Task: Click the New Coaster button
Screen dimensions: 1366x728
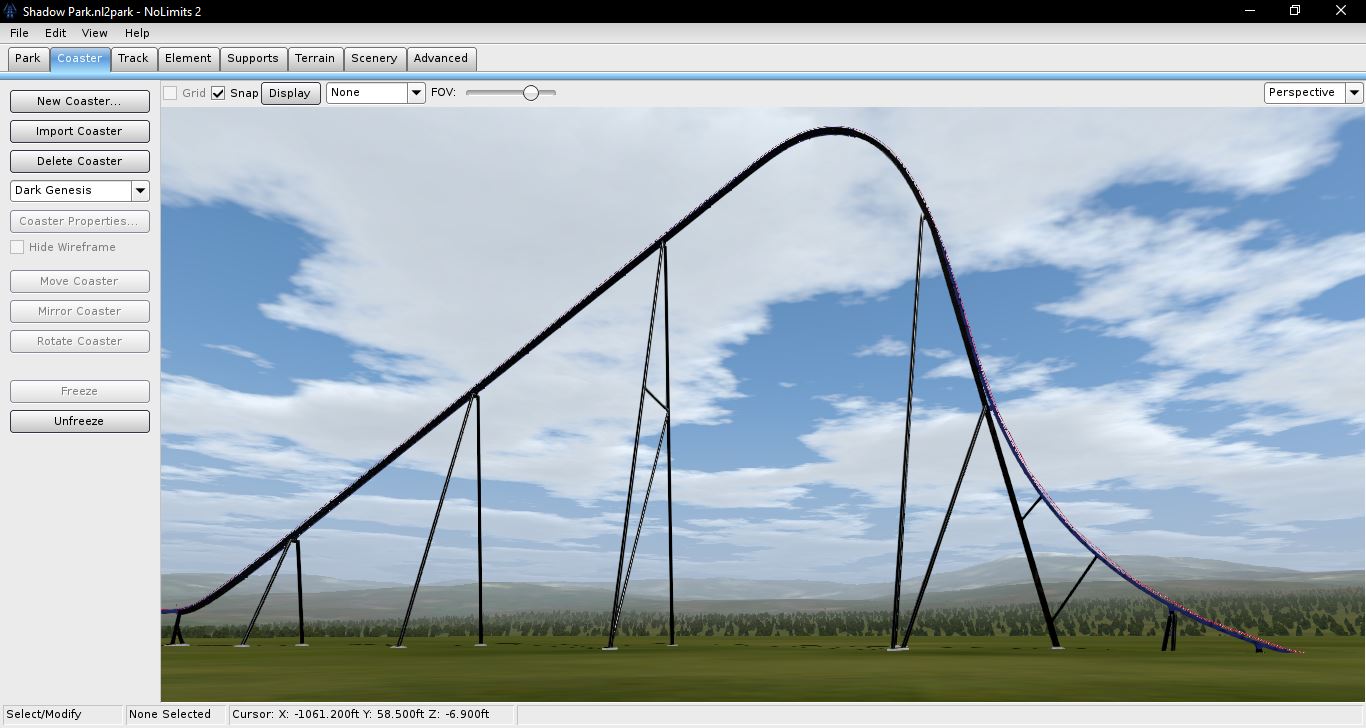Action: click(x=79, y=101)
